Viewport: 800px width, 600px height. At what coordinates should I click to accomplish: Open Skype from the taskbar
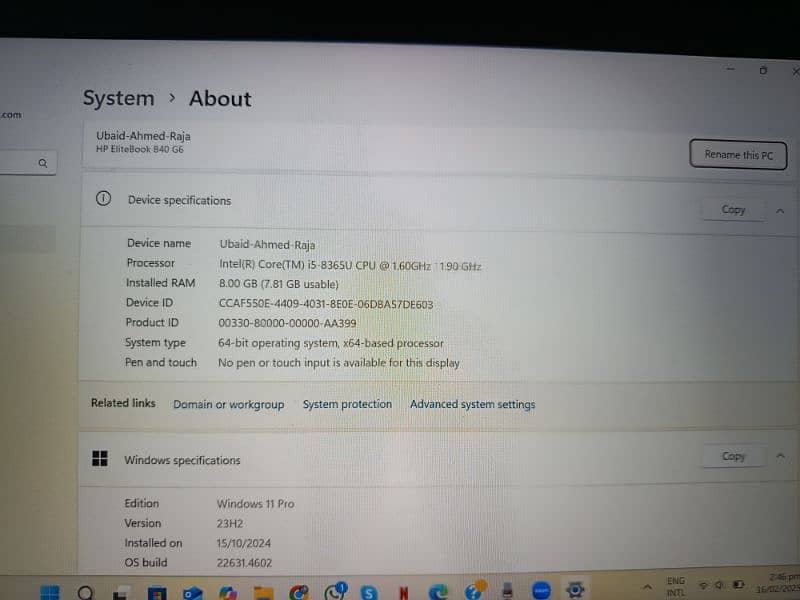click(368, 590)
